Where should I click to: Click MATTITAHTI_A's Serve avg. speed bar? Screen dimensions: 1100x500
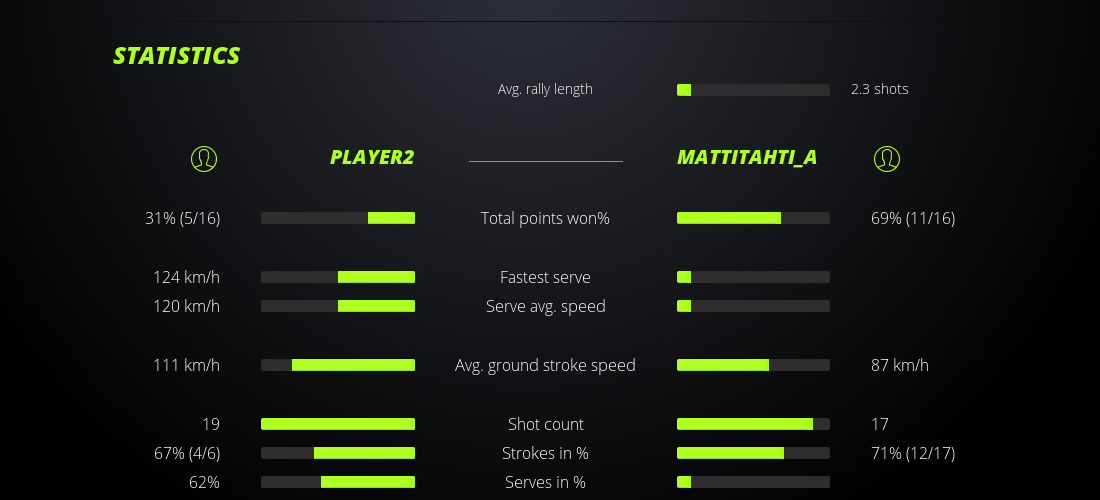coord(753,306)
